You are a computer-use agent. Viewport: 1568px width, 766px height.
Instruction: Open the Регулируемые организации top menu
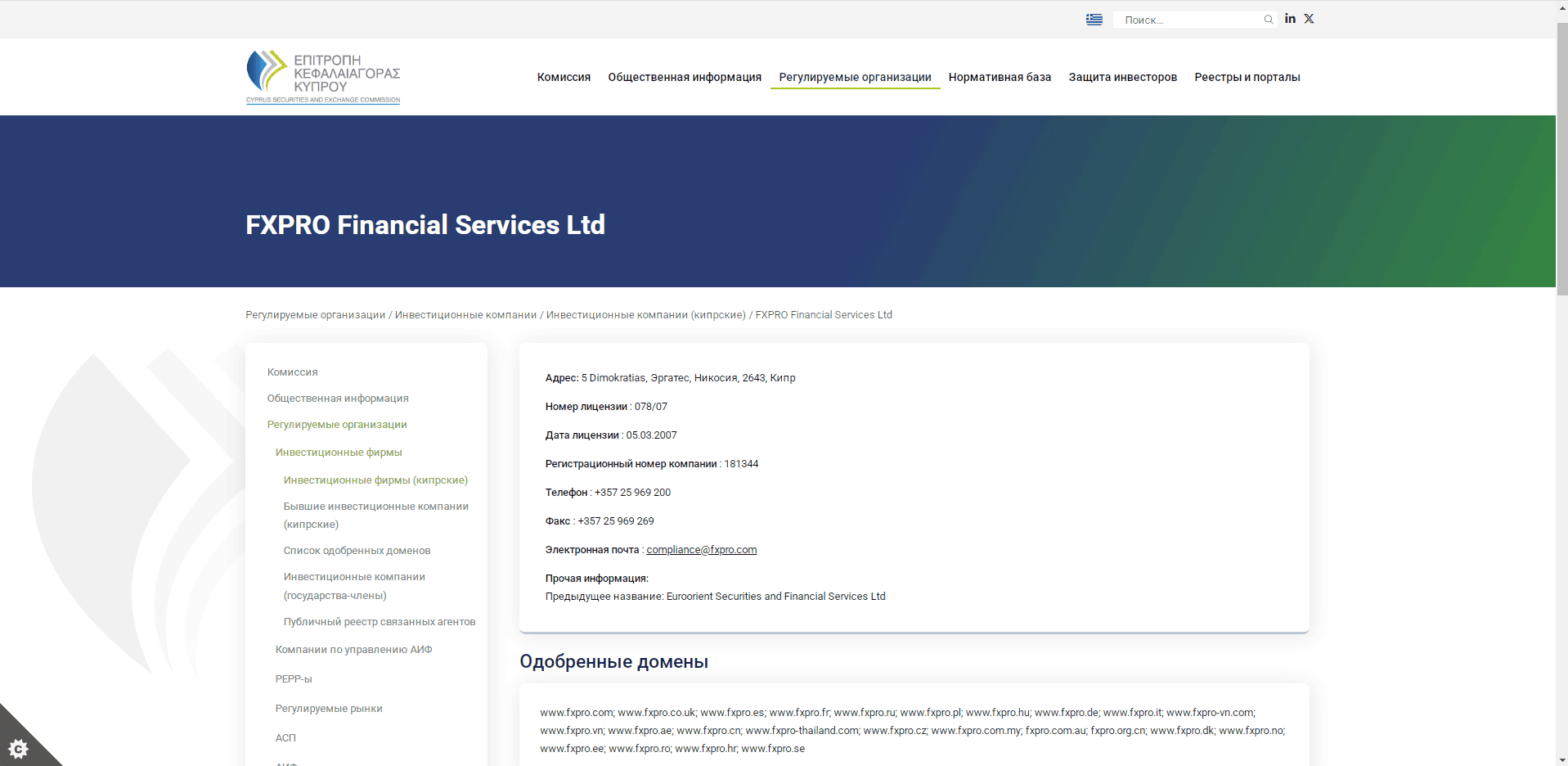pos(855,77)
